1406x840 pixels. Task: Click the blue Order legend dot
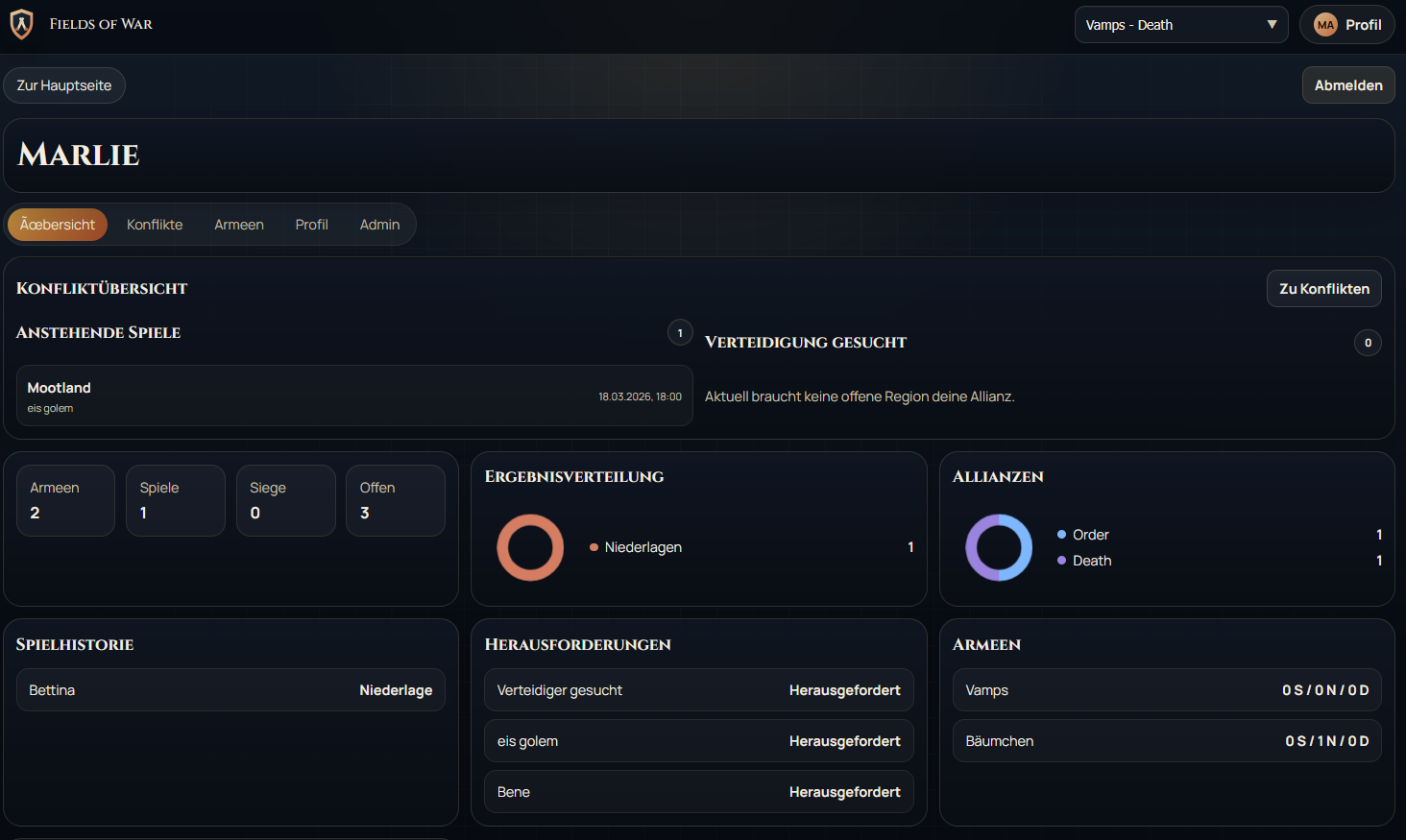click(x=1061, y=535)
